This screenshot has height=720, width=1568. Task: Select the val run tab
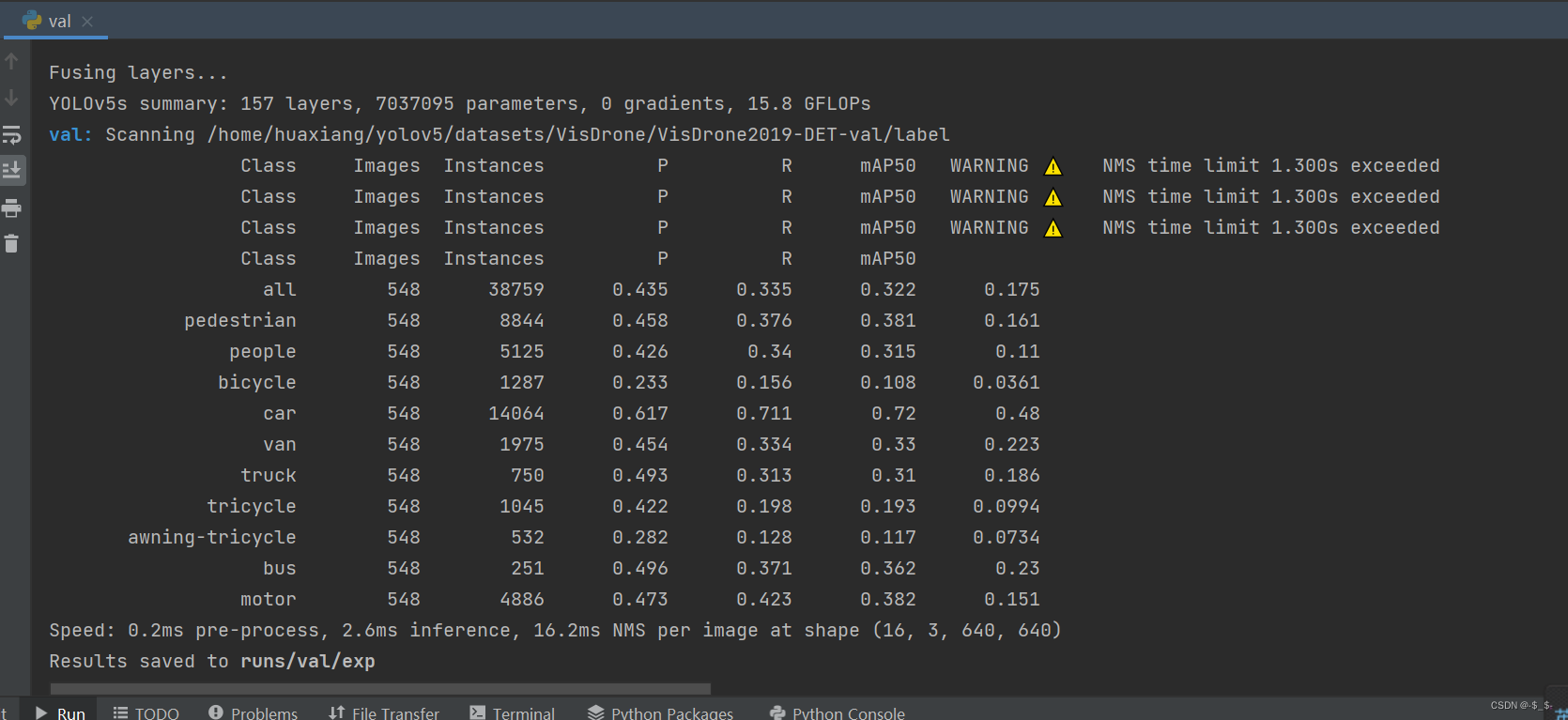click(x=56, y=21)
